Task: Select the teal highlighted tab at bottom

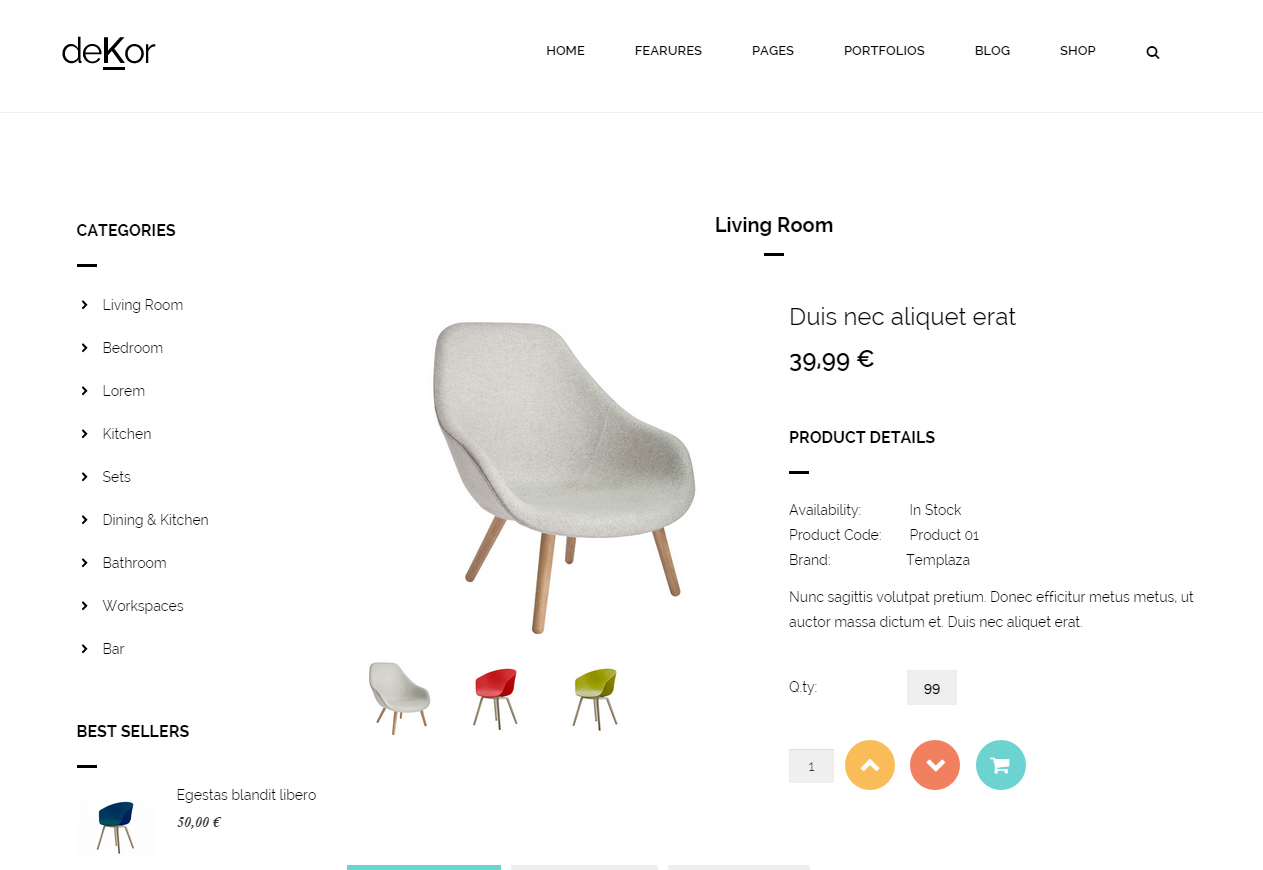Action: tap(424, 867)
